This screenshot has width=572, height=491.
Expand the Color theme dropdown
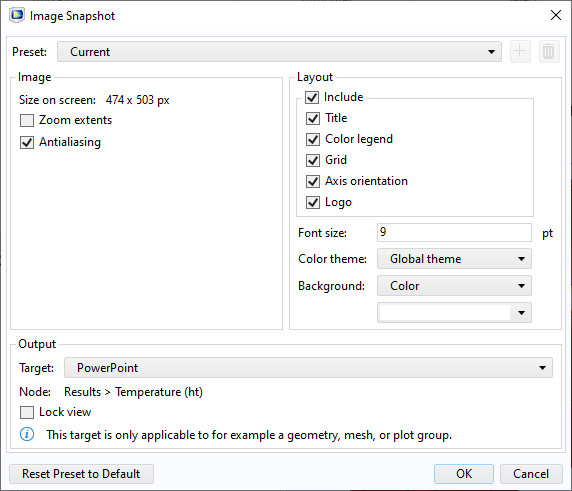coord(454,259)
